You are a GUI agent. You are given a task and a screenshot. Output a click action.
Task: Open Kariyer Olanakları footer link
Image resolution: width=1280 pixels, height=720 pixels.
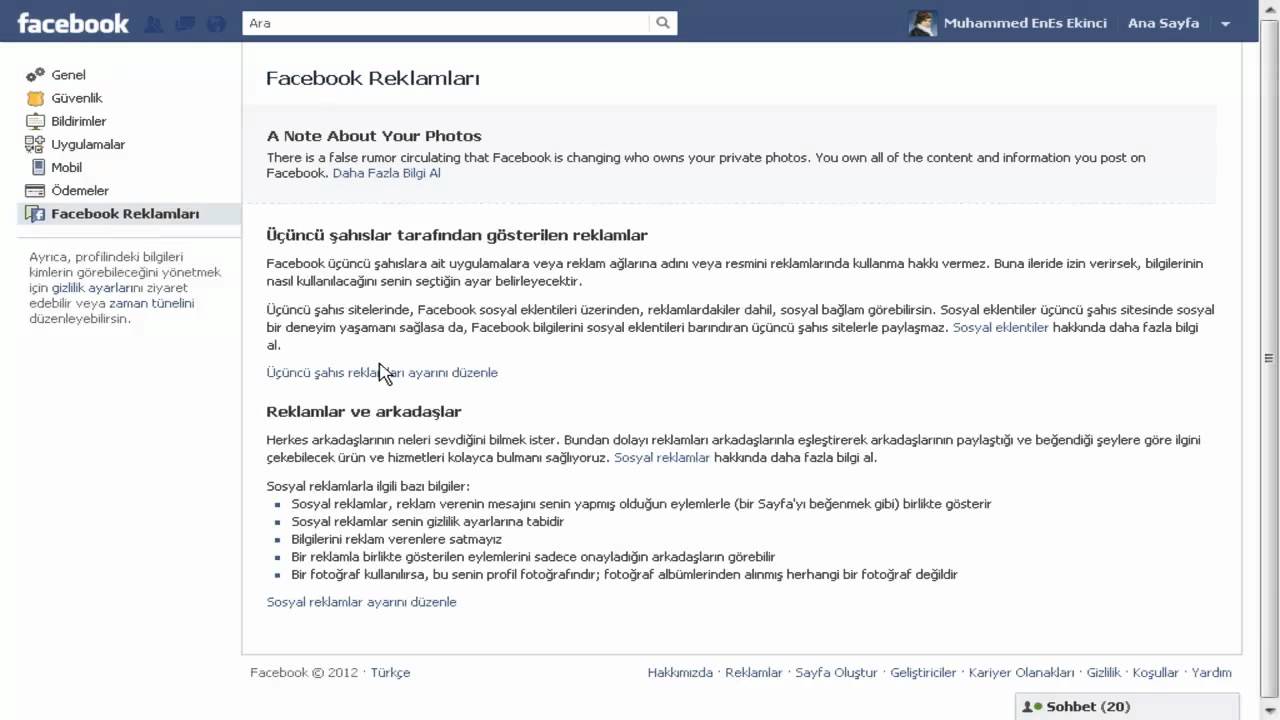pos(1021,673)
